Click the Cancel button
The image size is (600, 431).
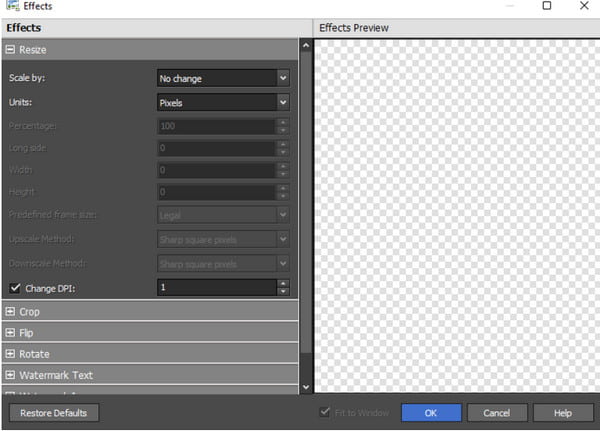[x=497, y=413]
